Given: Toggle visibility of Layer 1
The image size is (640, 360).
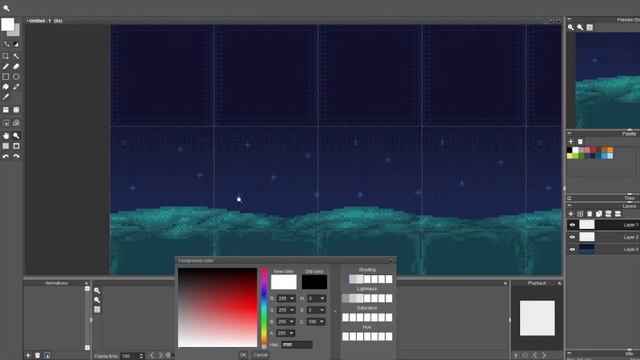Looking at the screenshot, I should click(x=572, y=225).
